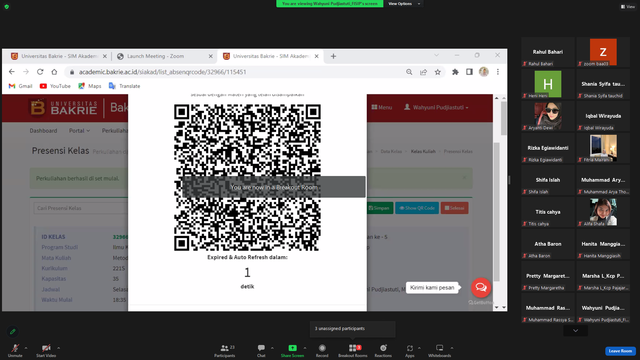Reload the page
Screen dimensions: 640x360
point(40,72)
